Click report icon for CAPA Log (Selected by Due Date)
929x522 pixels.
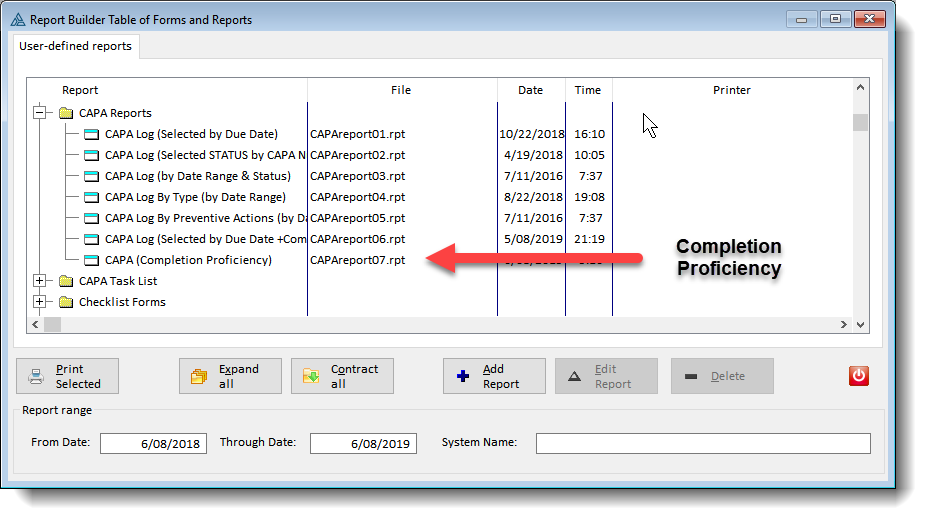(x=92, y=134)
